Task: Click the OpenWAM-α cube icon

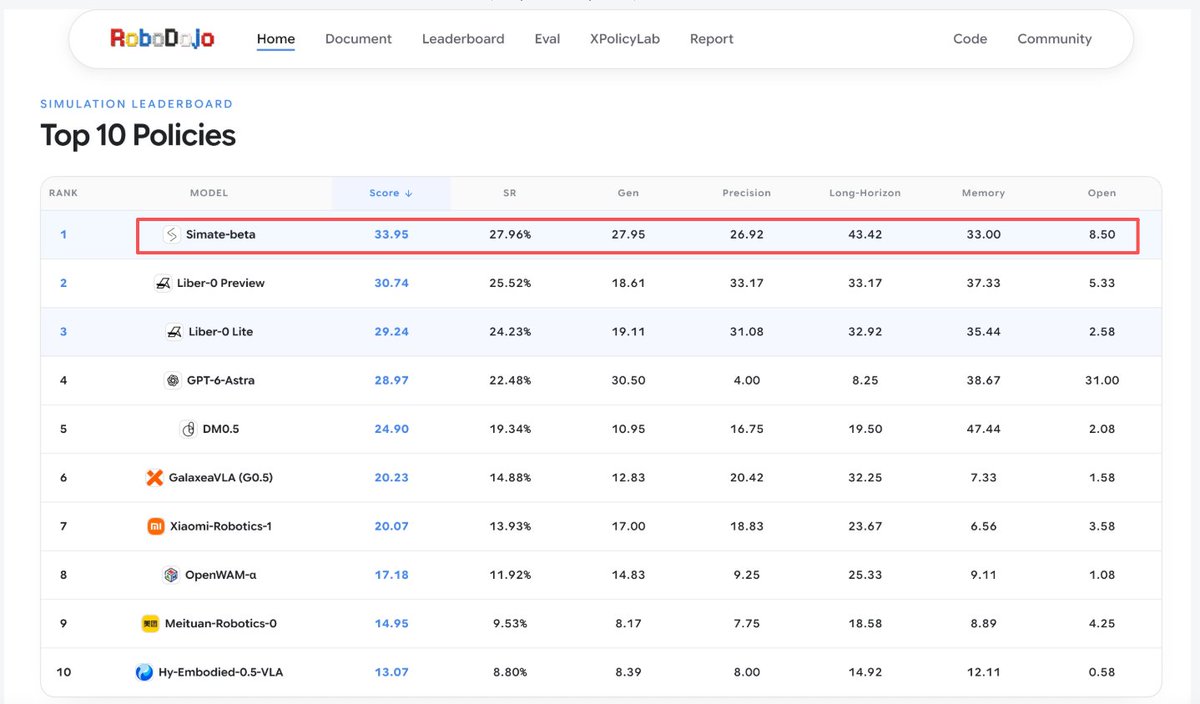Action: click(x=171, y=575)
